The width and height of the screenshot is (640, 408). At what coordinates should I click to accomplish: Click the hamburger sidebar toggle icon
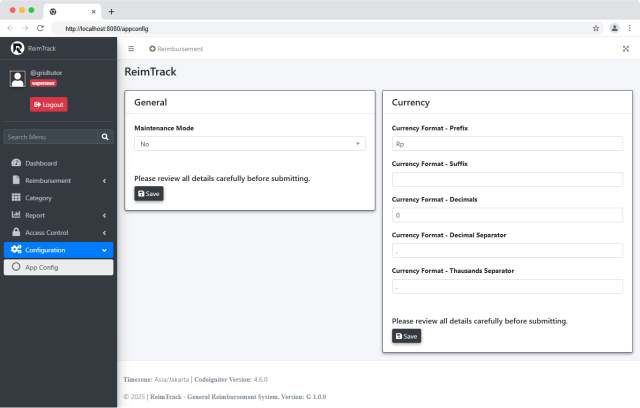pyautogui.click(x=131, y=48)
